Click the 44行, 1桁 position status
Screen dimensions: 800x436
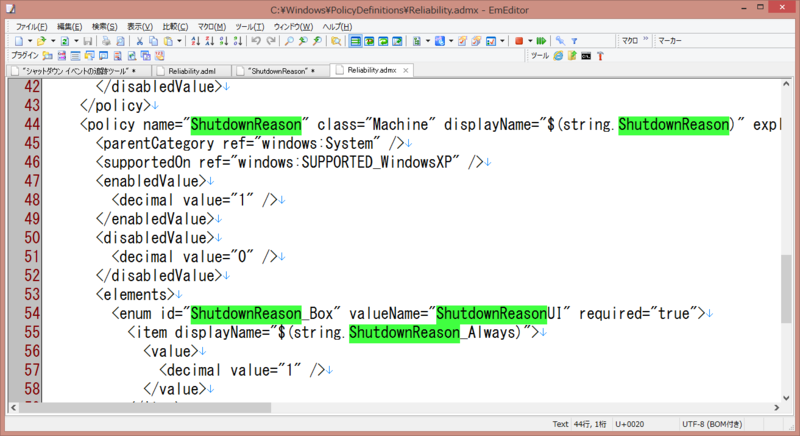coord(590,424)
